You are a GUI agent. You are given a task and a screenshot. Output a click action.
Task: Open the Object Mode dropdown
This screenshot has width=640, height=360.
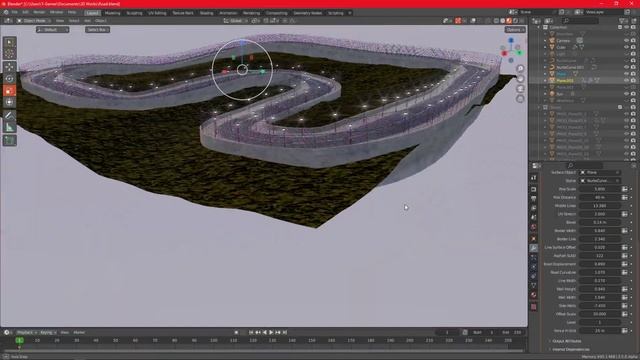[x=34, y=20]
